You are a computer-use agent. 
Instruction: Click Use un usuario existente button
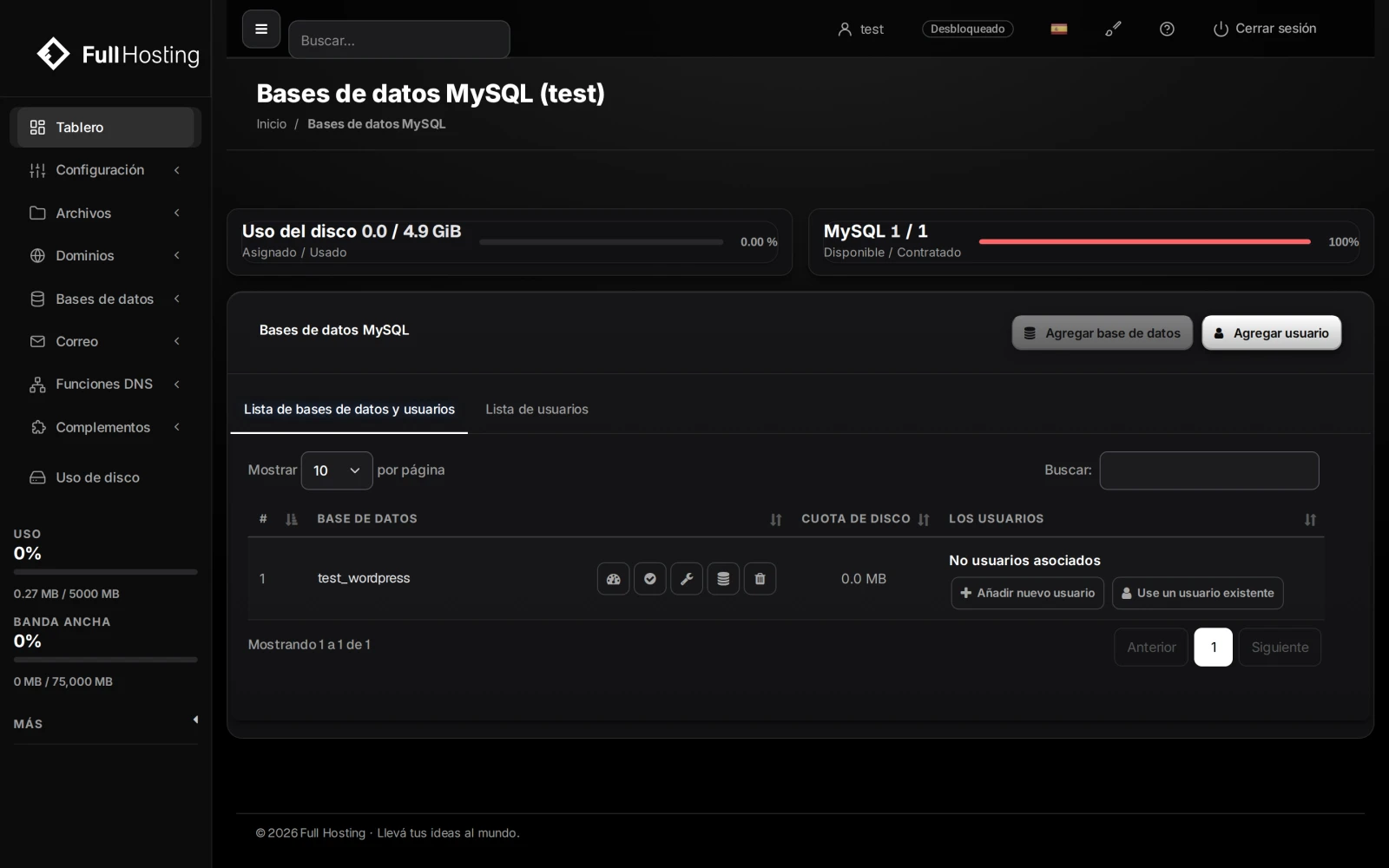(1197, 593)
